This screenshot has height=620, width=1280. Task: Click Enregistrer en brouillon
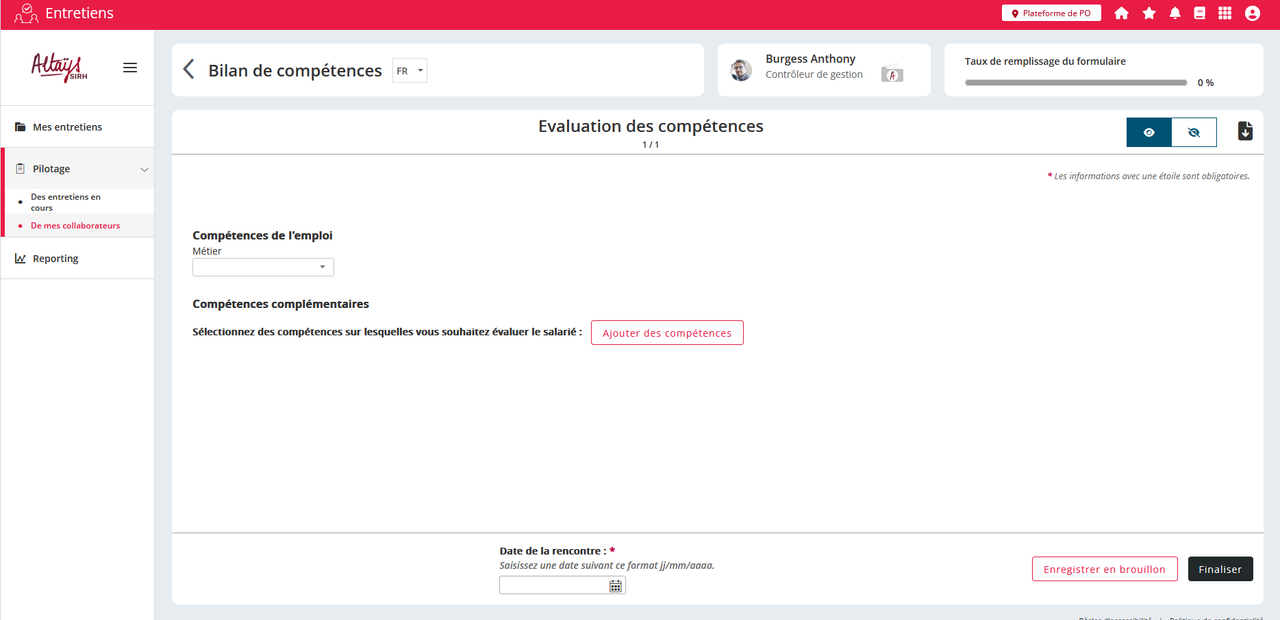(x=1104, y=569)
